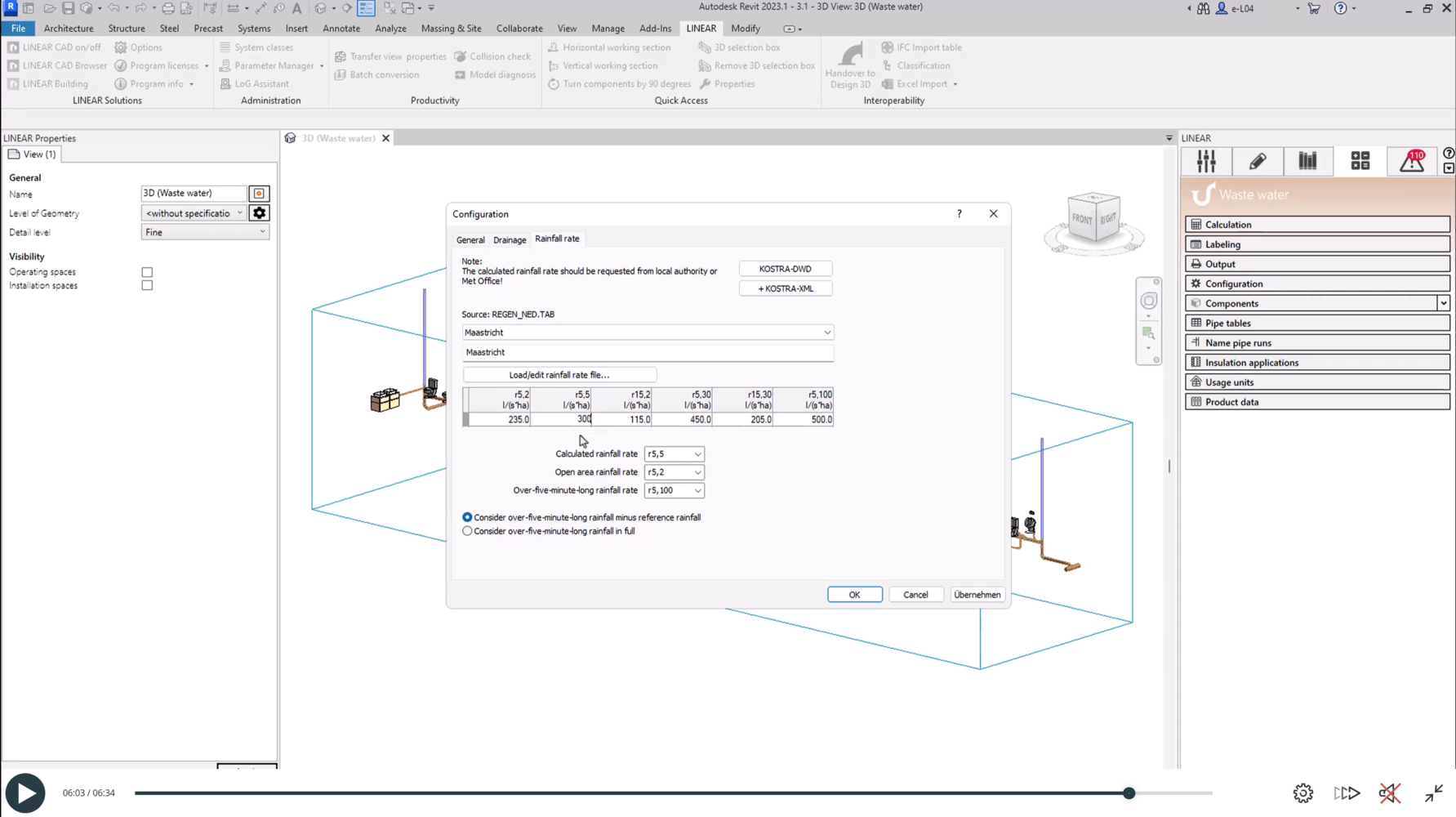Open video player settings gear
The width and height of the screenshot is (1456, 817).
coord(1303,792)
